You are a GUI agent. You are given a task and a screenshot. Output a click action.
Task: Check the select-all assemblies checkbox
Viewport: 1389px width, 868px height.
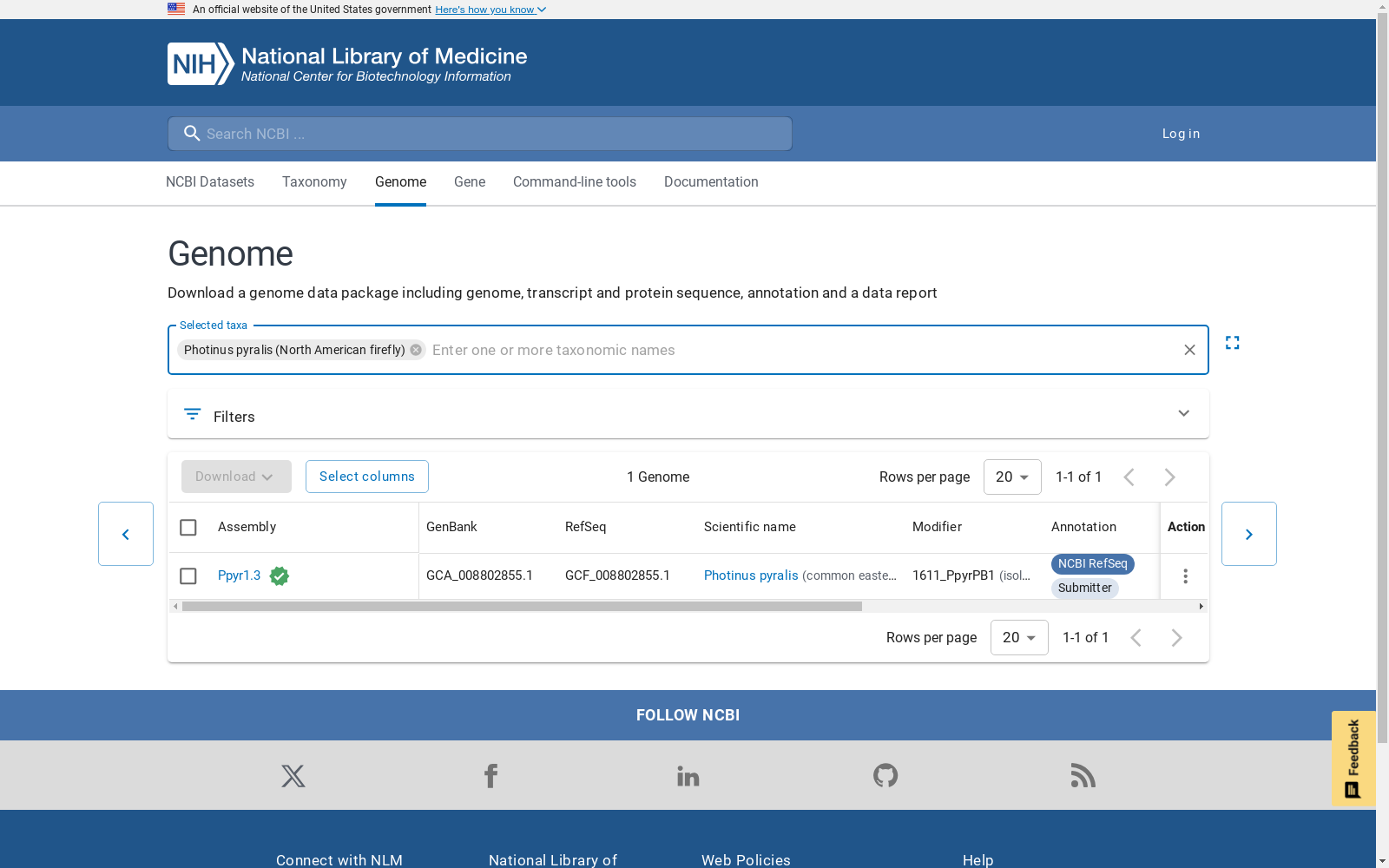coord(188,528)
